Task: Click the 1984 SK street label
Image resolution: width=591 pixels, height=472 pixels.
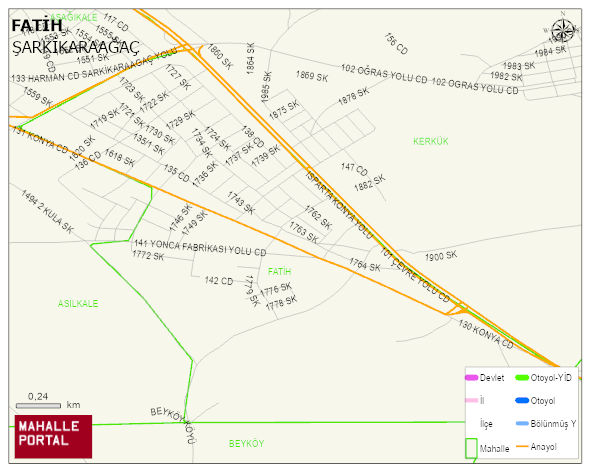Action: [x=550, y=51]
